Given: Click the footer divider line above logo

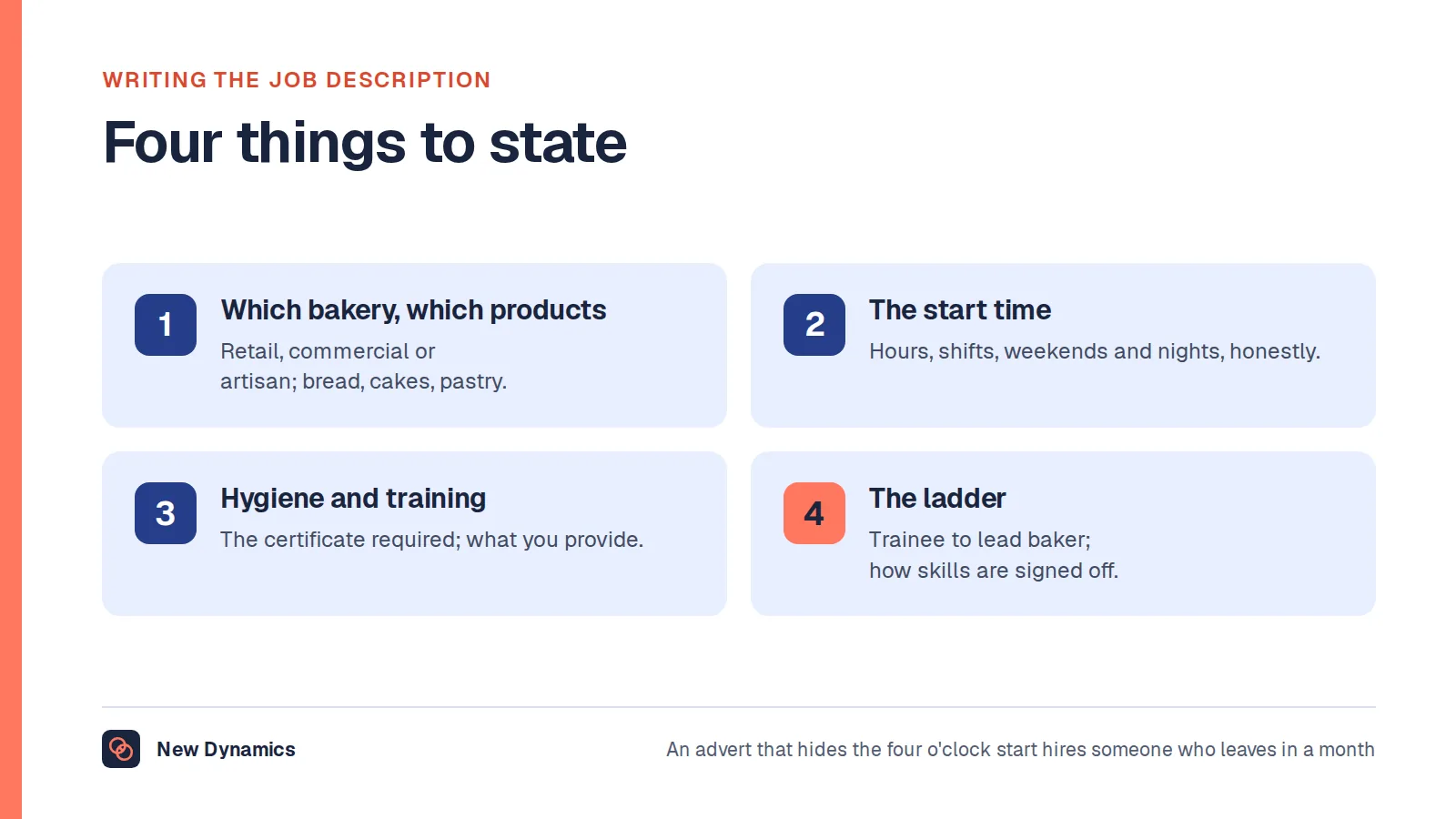Looking at the screenshot, I should point(738,707).
